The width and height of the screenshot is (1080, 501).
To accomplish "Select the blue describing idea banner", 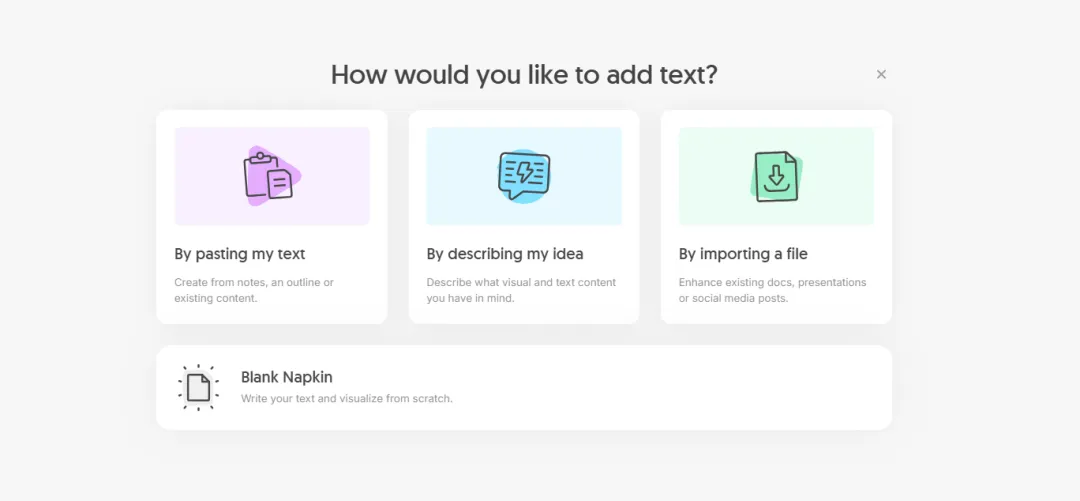I will point(524,176).
